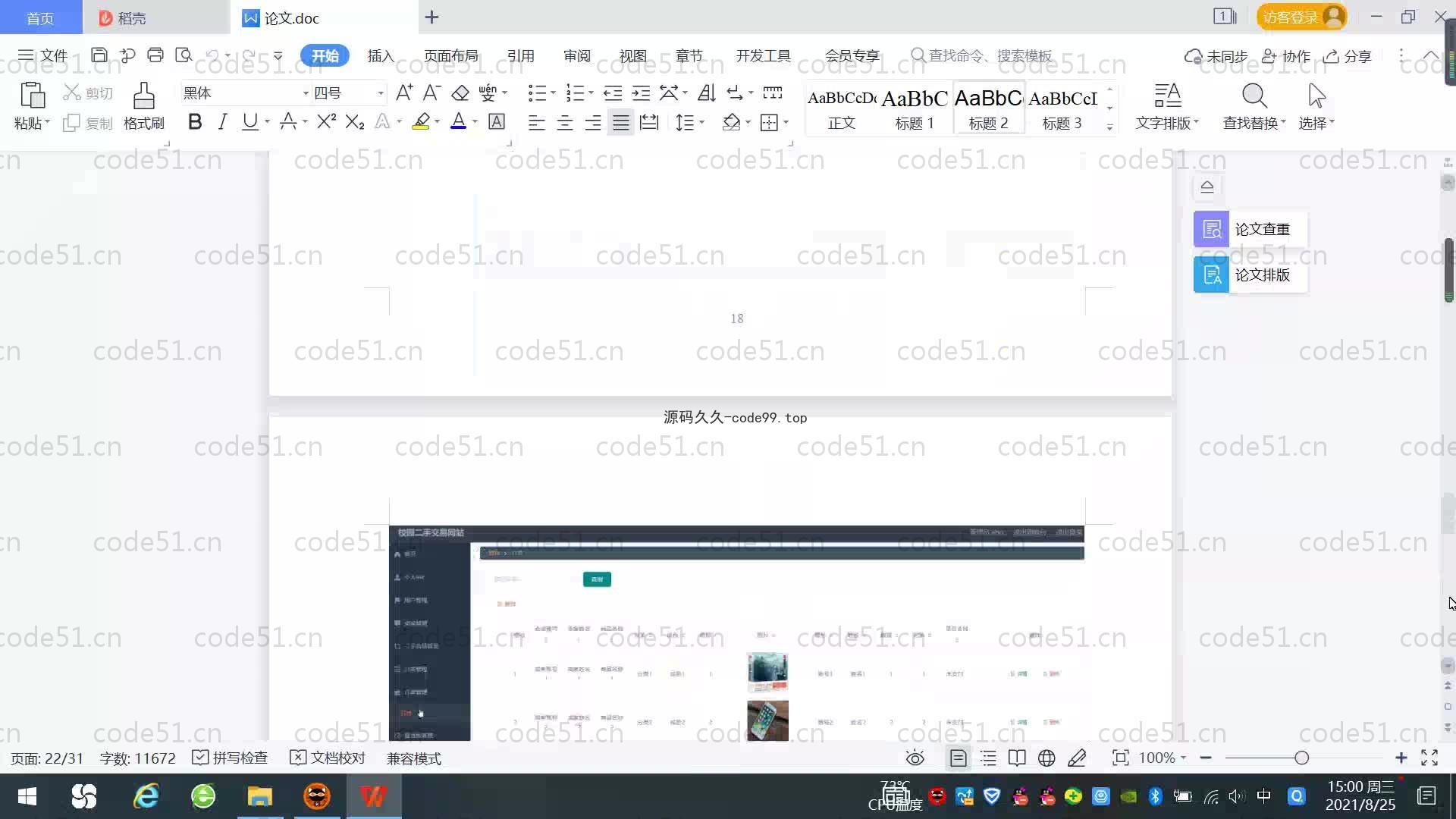Expand bullet list options arrow
1456x819 pixels.
pos(553,93)
